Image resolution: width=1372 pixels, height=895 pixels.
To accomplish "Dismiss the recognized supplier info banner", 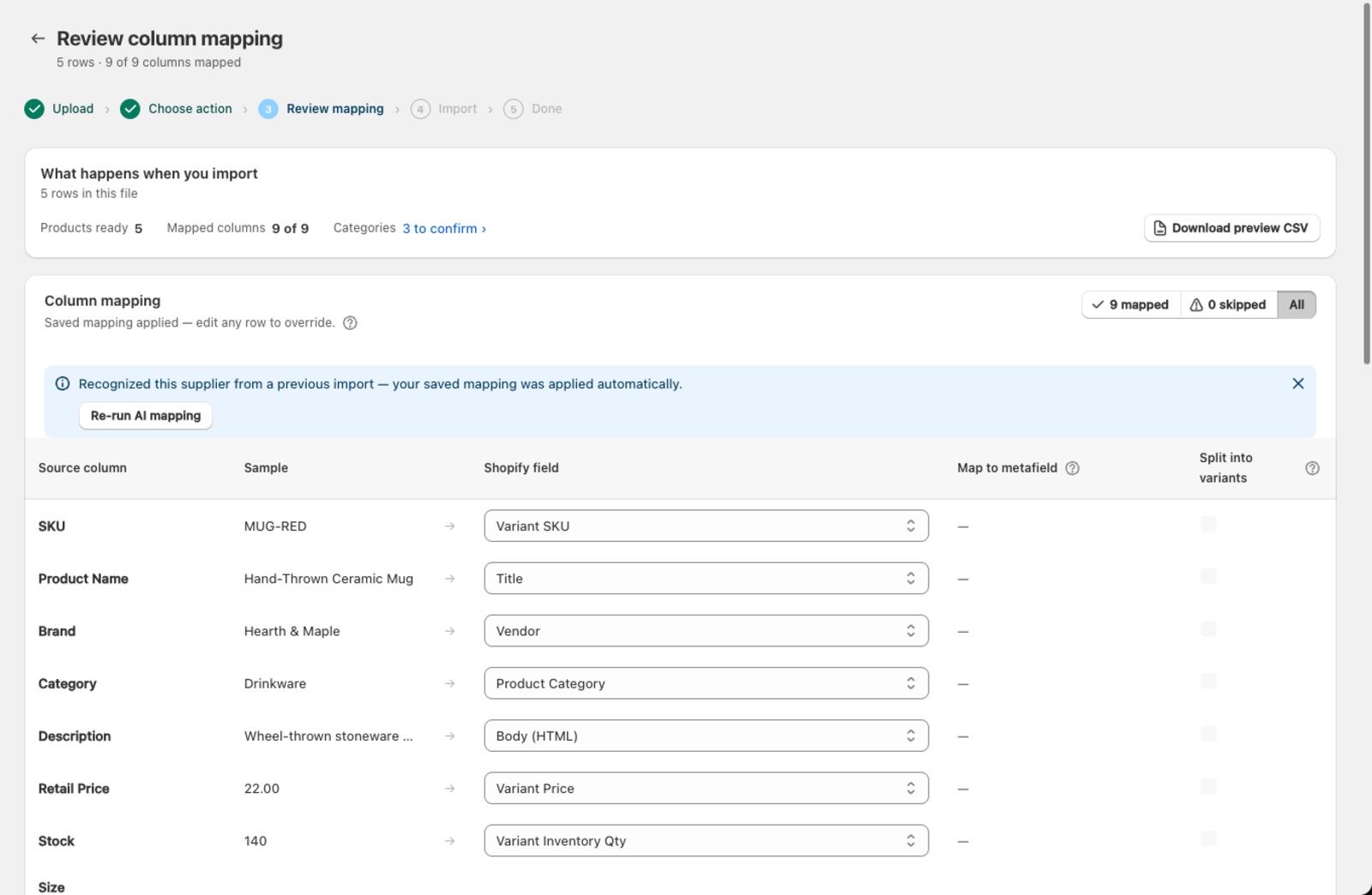I will click(1298, 384).
